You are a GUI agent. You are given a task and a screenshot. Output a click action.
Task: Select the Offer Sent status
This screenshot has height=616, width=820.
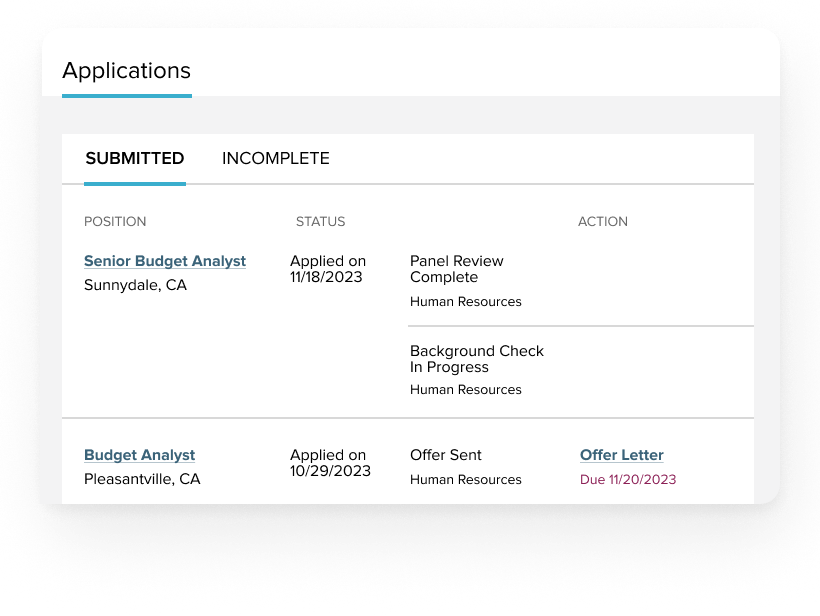446,455
